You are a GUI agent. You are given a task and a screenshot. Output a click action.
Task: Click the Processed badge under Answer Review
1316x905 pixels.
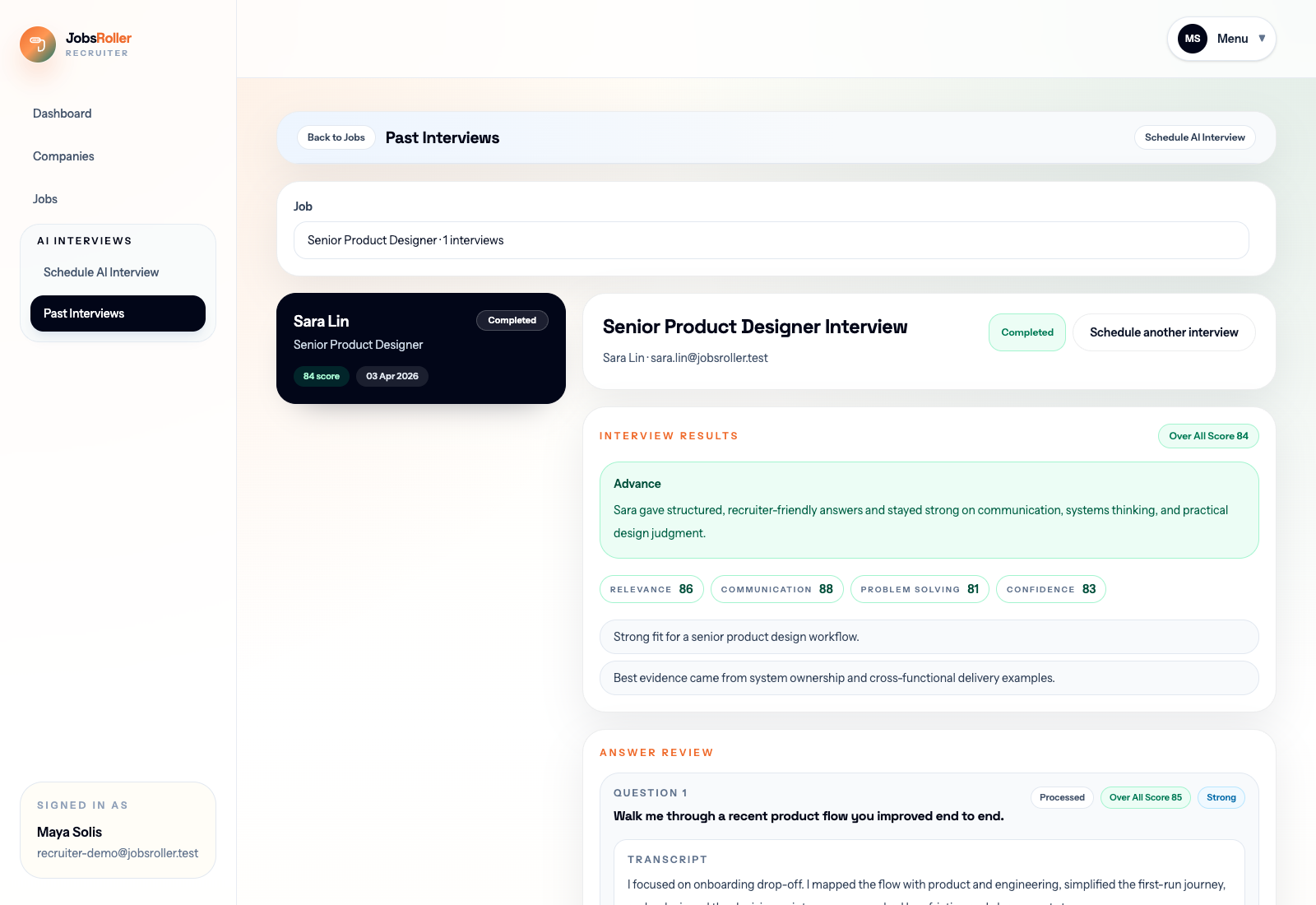1061,797
